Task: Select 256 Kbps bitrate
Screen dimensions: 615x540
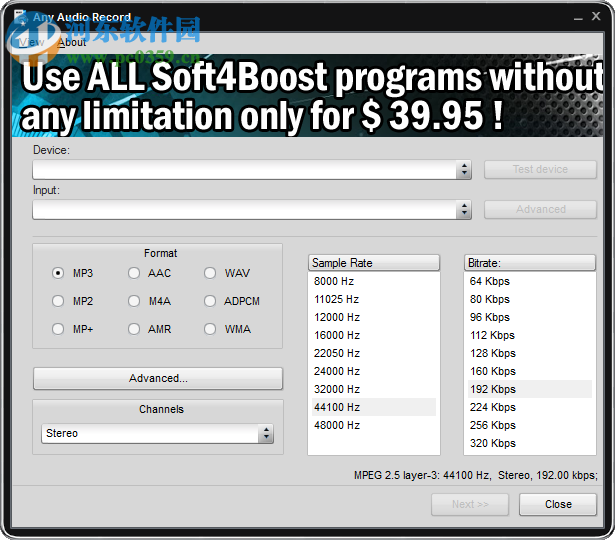Action: (530, 425)
